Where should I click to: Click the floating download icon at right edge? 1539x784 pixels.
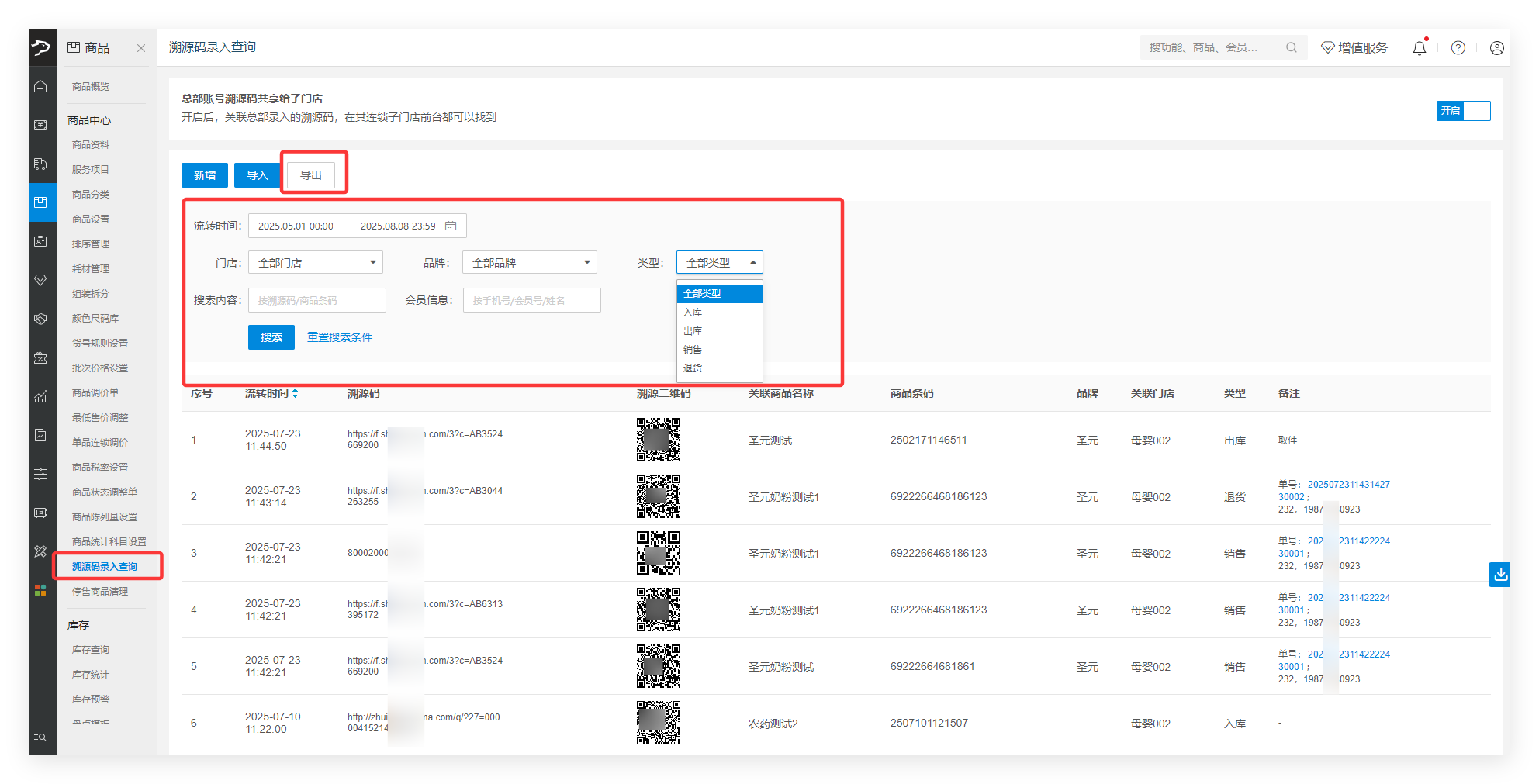pos(1499,575)
